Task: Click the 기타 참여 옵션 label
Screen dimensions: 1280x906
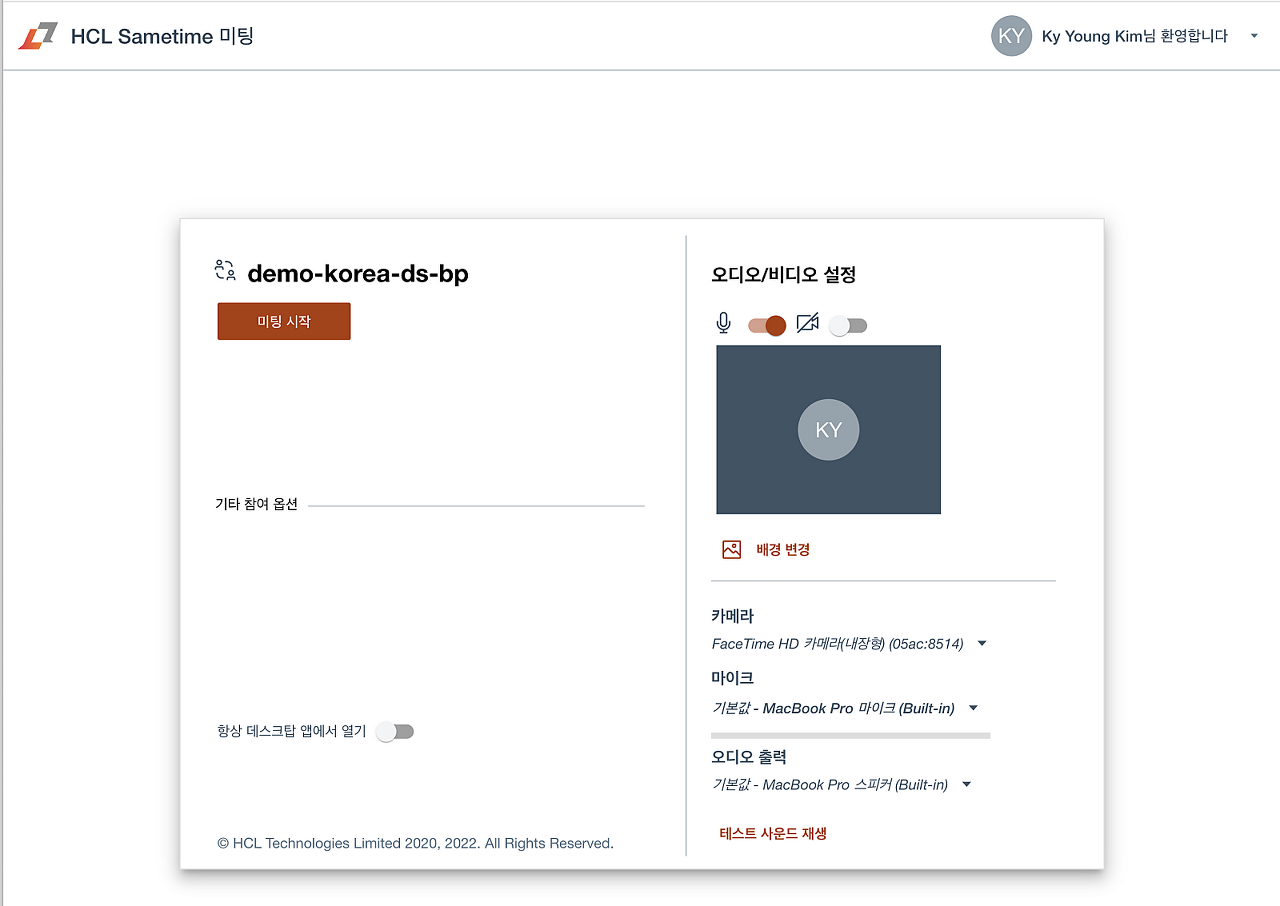Action: click(x=256, y=504)
